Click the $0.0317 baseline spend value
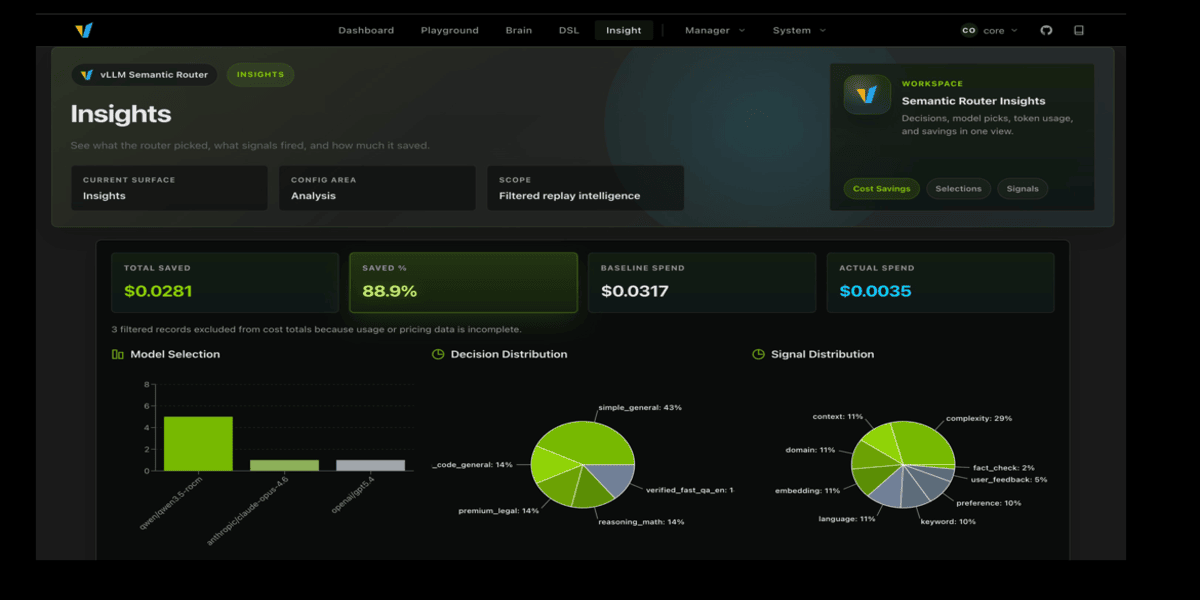This screenshot has height=600, width=1200. pos(635,291)
